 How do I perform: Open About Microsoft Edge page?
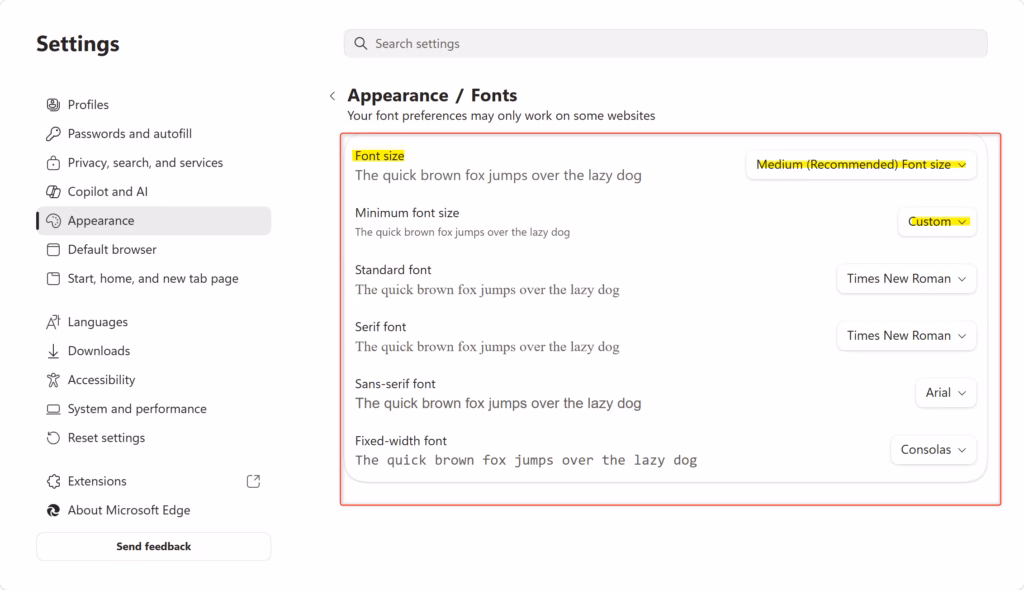(x=153, y=510)
